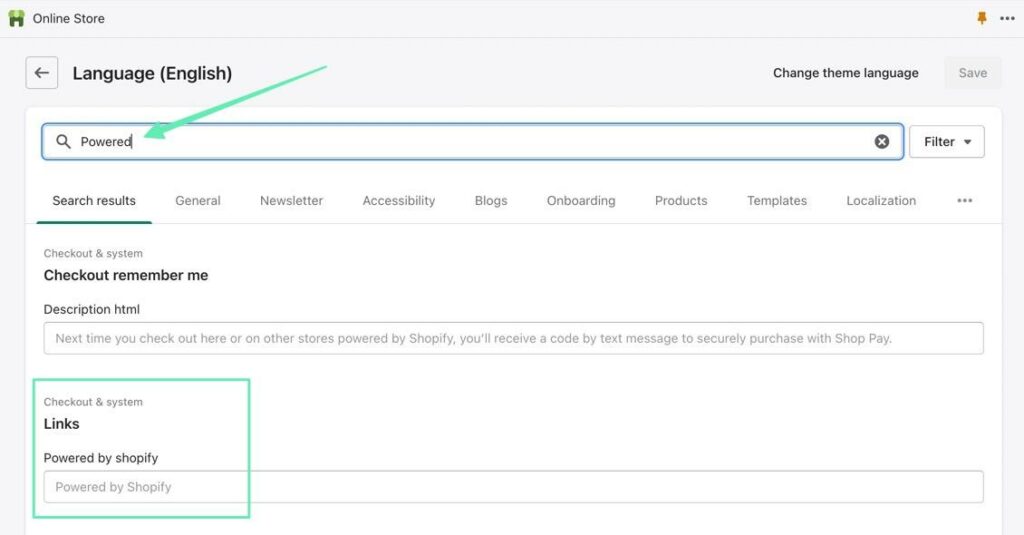The image size is (1024, 535).
Task: Go back using the arrow button
Action: pos(41,73)
